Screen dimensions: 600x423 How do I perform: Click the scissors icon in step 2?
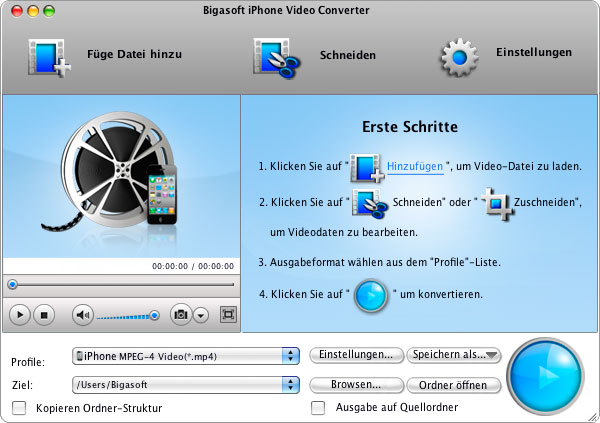point(370,203)
